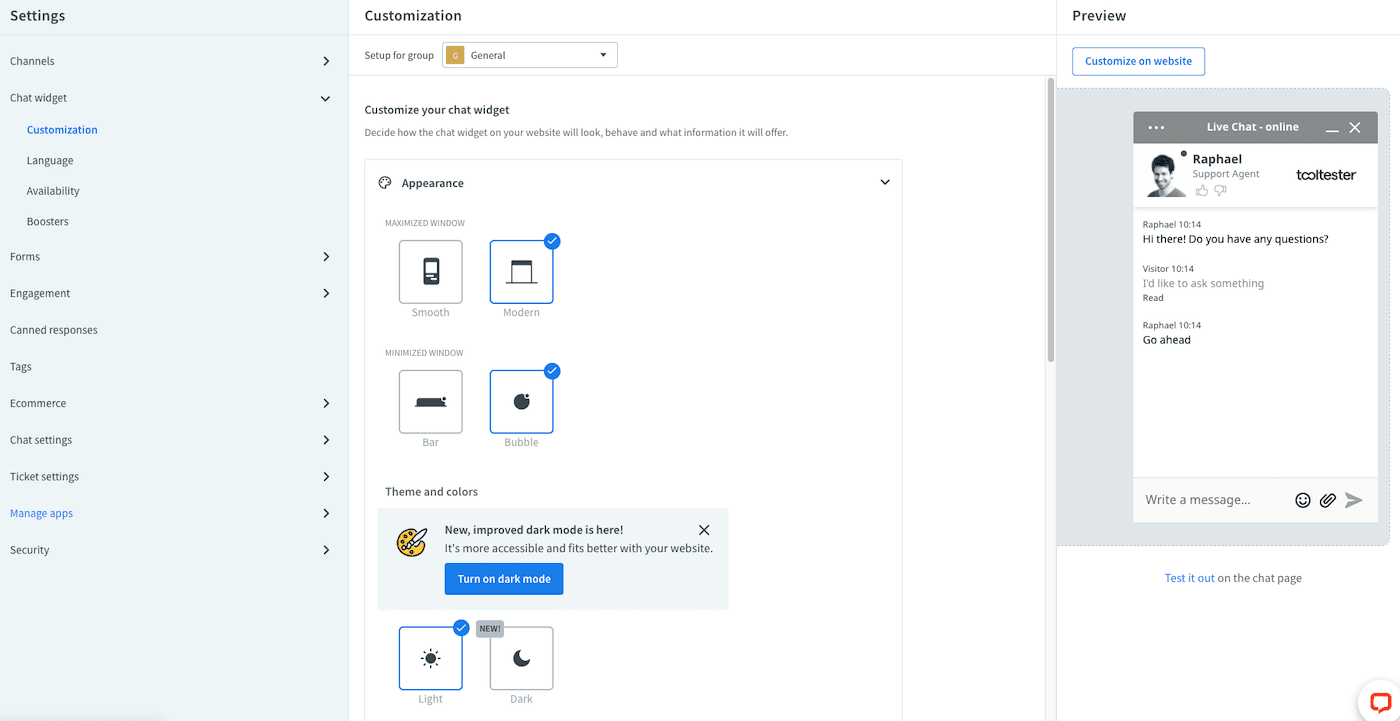
Task: Choose the Bar minimized window option
Action: click(x=430, y=402)
